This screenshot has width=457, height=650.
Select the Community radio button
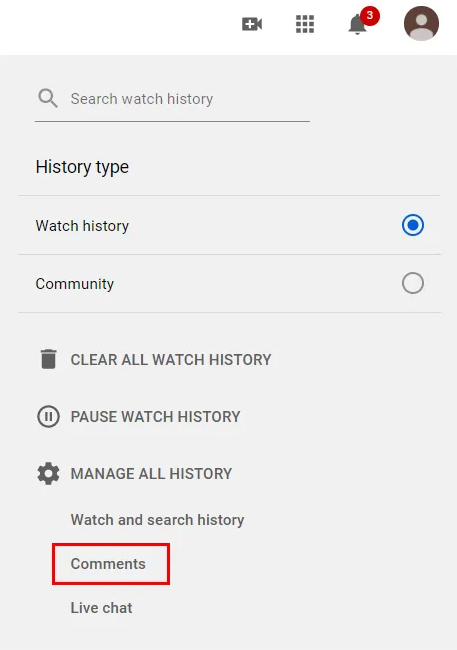tap(413, 283)
